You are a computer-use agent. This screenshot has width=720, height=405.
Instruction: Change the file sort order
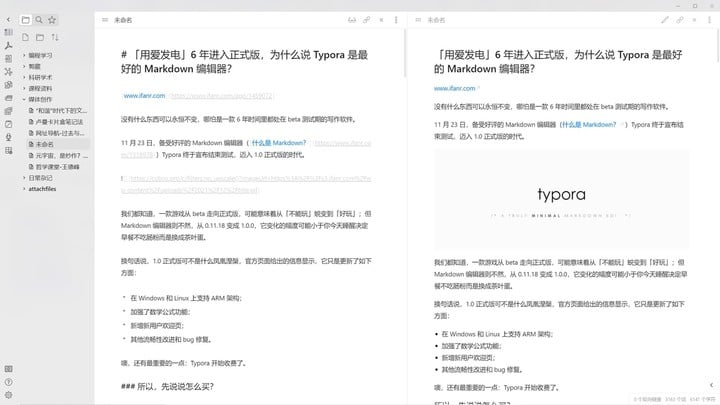(55, 37)
